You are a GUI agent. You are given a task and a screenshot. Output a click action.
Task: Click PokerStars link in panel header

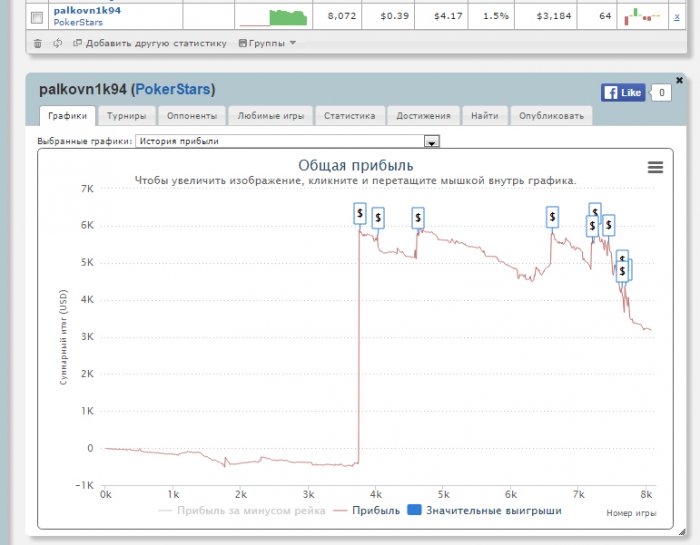(x=173, y=89)
